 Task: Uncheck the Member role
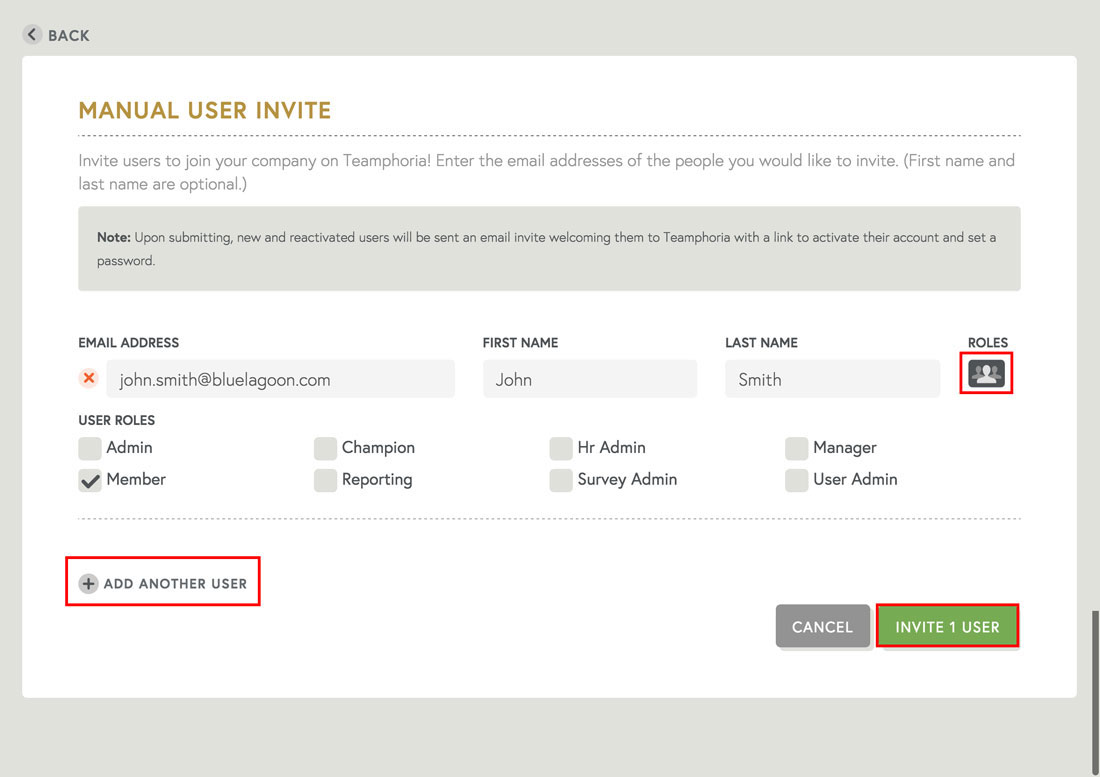point(89,480)
